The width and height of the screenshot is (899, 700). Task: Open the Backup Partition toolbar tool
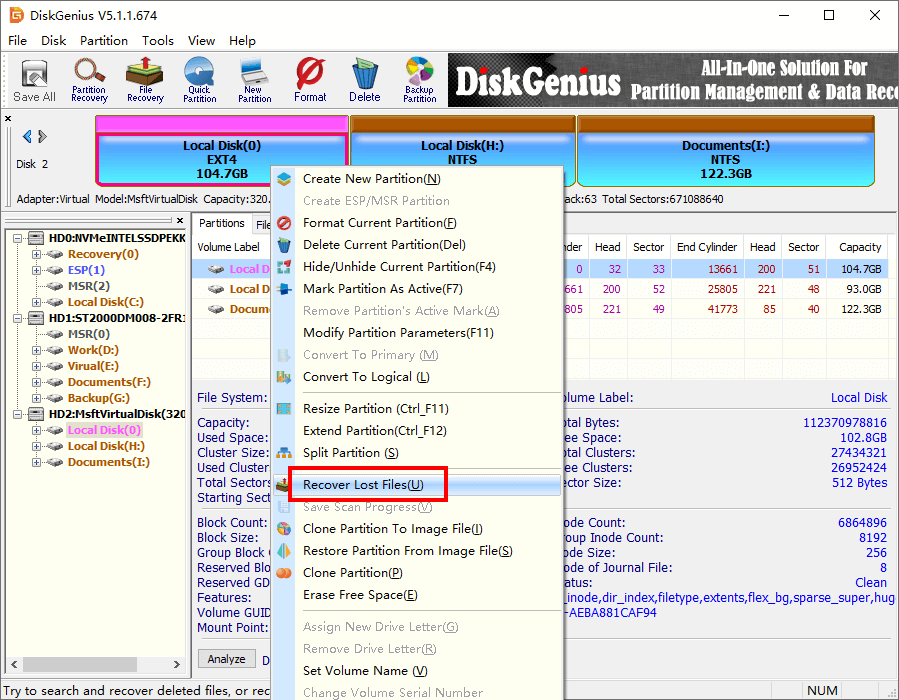click(x=419, y=80)
